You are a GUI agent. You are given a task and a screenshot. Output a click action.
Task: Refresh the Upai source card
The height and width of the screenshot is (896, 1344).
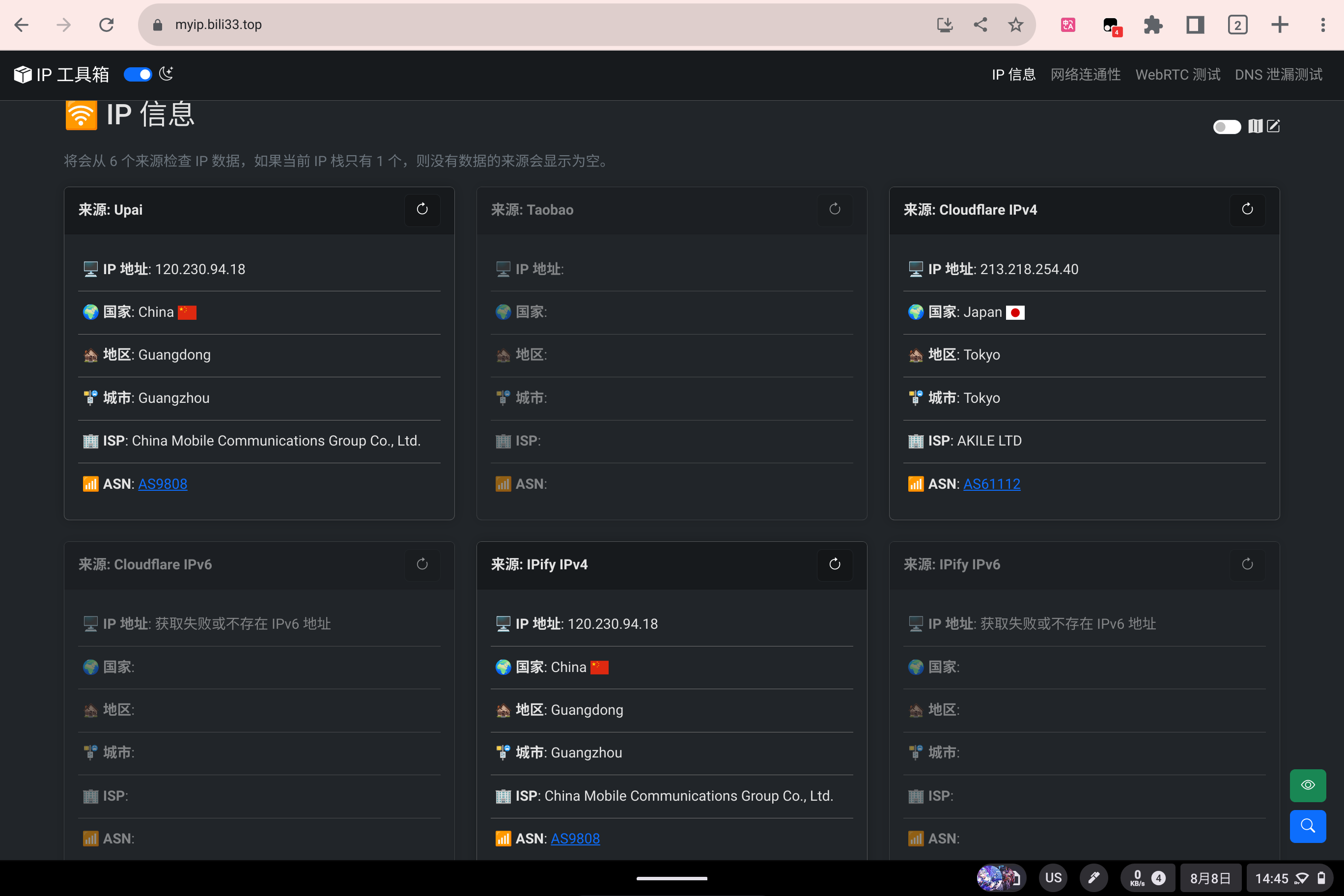point(421,210)
